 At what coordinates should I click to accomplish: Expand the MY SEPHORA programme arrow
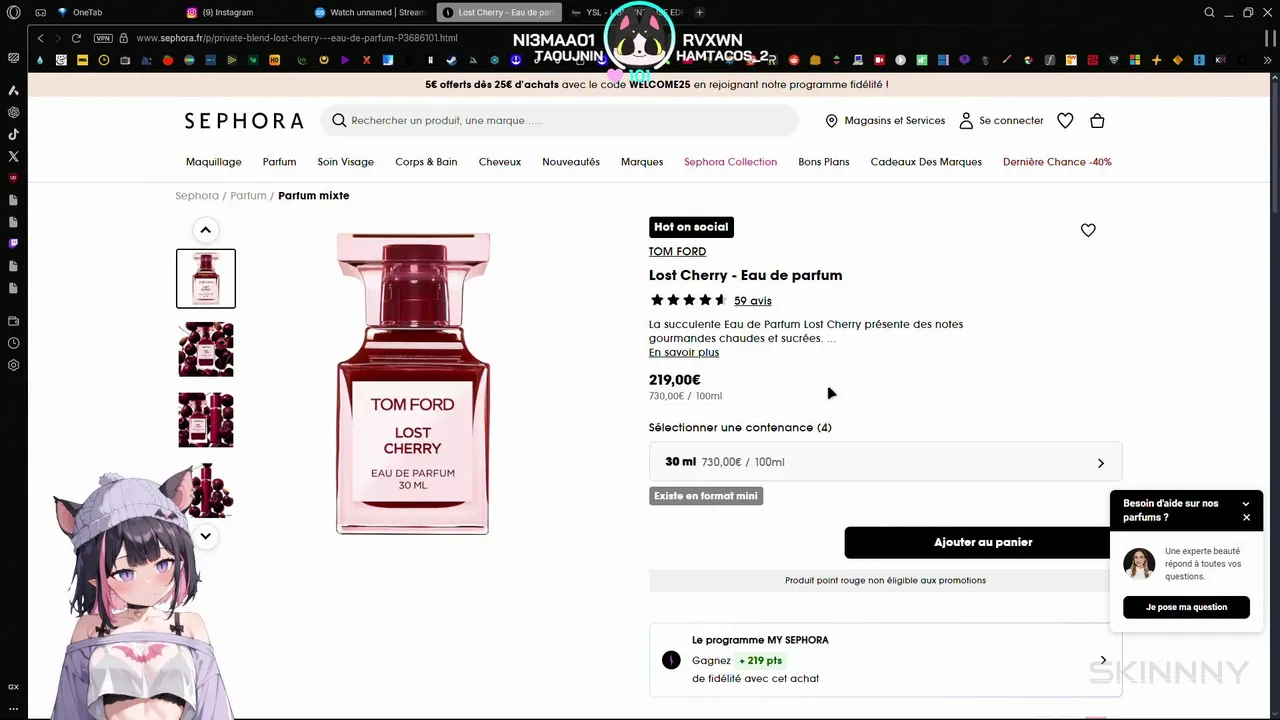coord(1103,660)
